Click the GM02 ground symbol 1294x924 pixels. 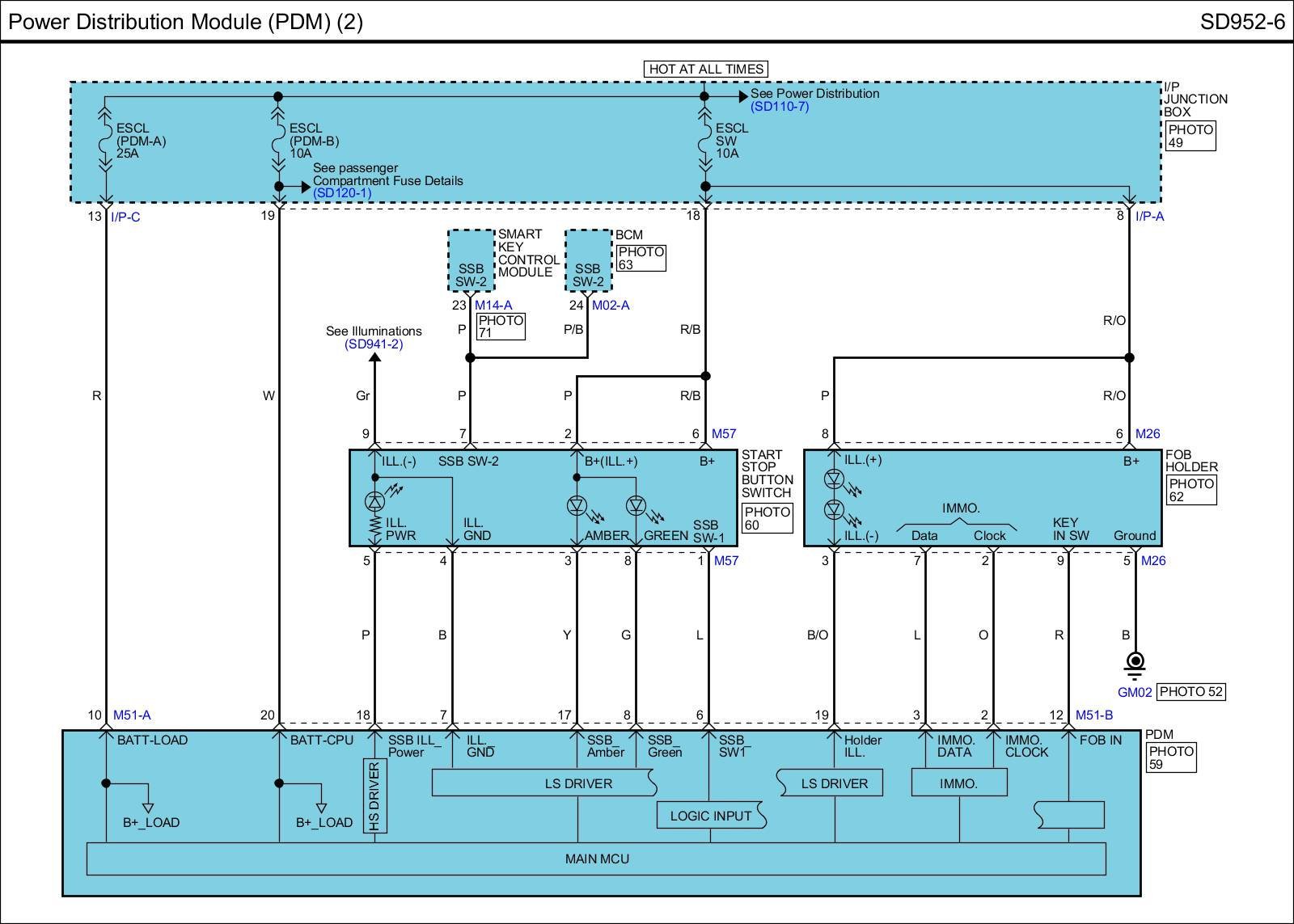coord(1135,663)
